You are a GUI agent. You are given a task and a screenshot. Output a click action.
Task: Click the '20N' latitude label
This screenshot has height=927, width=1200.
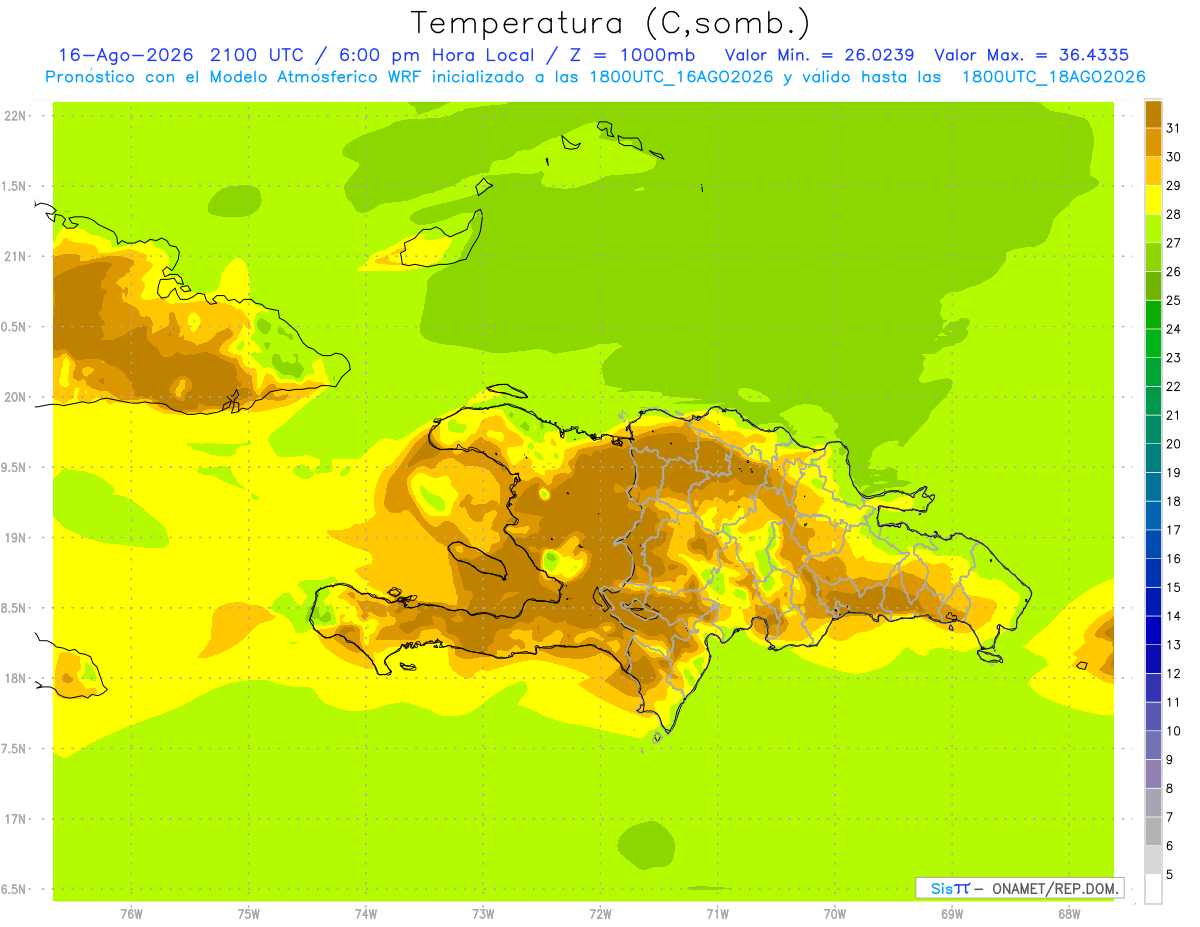[x=15, y=397]
